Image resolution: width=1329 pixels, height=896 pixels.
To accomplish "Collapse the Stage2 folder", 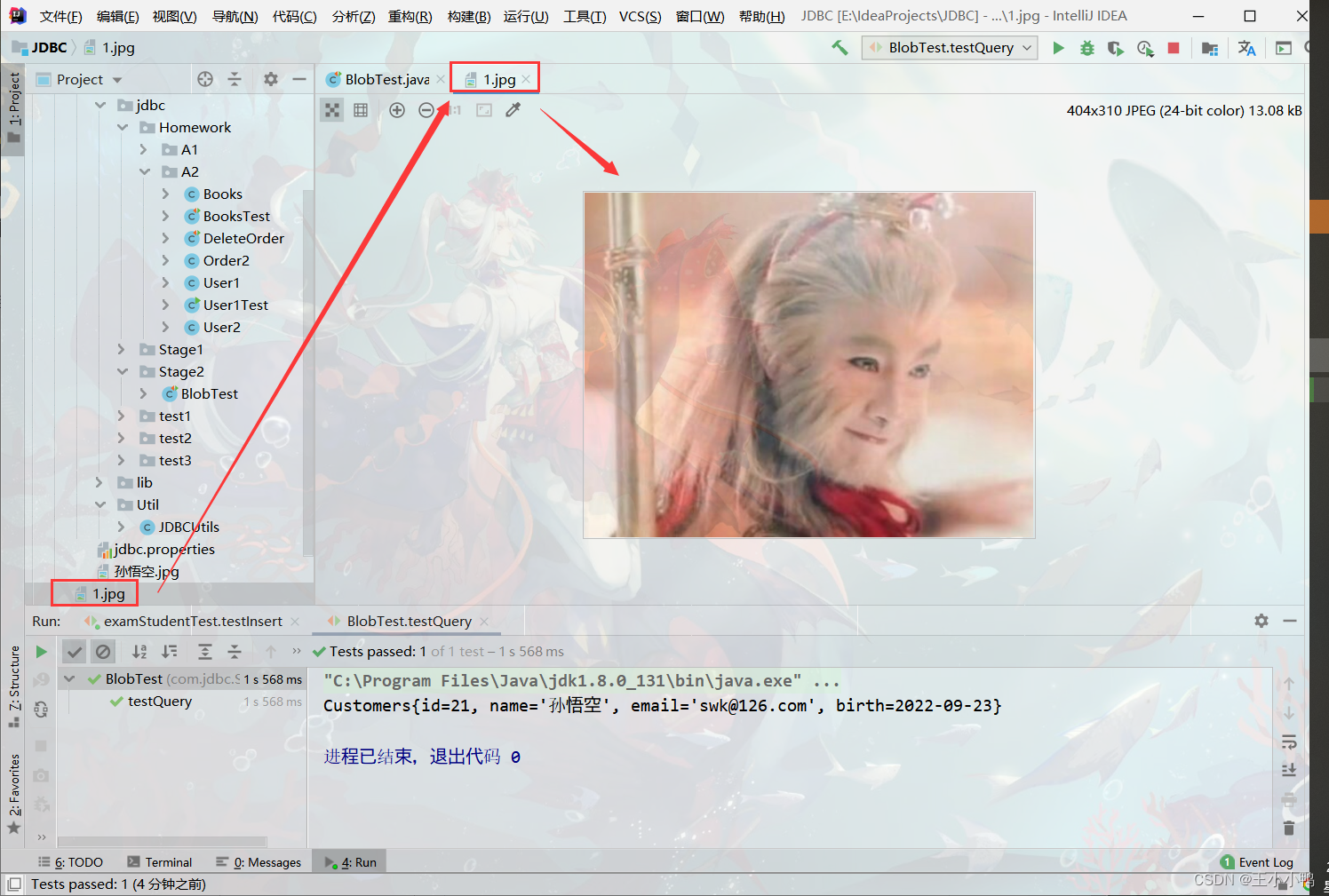I will (x=122, y=371).
